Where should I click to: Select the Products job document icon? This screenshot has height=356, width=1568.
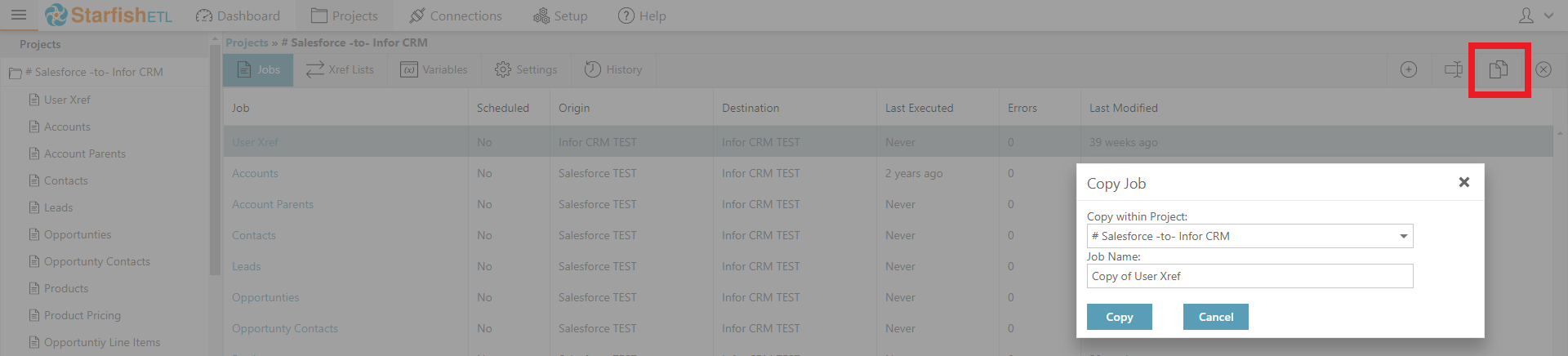[x=33, y=288]
